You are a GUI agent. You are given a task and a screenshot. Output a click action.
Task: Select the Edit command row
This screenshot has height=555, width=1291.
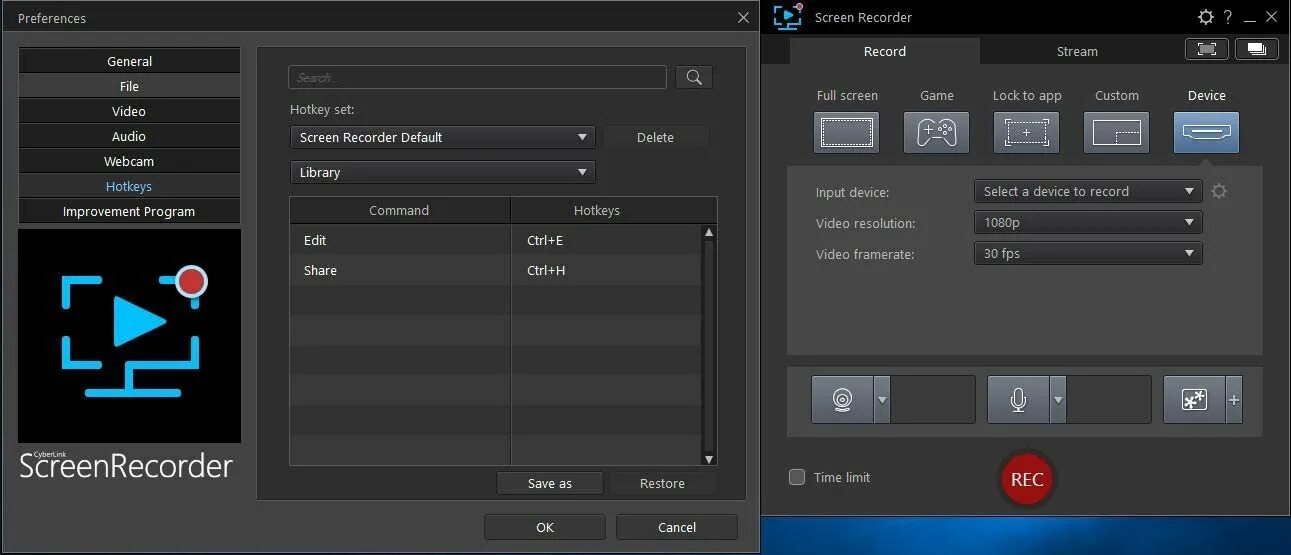pyautogui.click(x=496, y=240)
